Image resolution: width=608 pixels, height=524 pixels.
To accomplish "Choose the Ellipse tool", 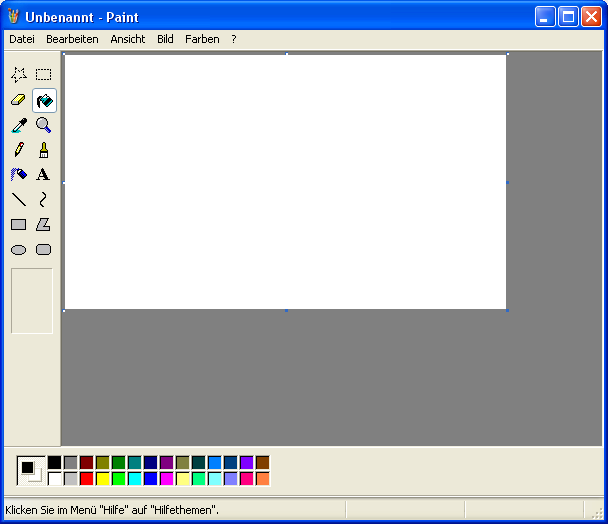I will [19, 249].
